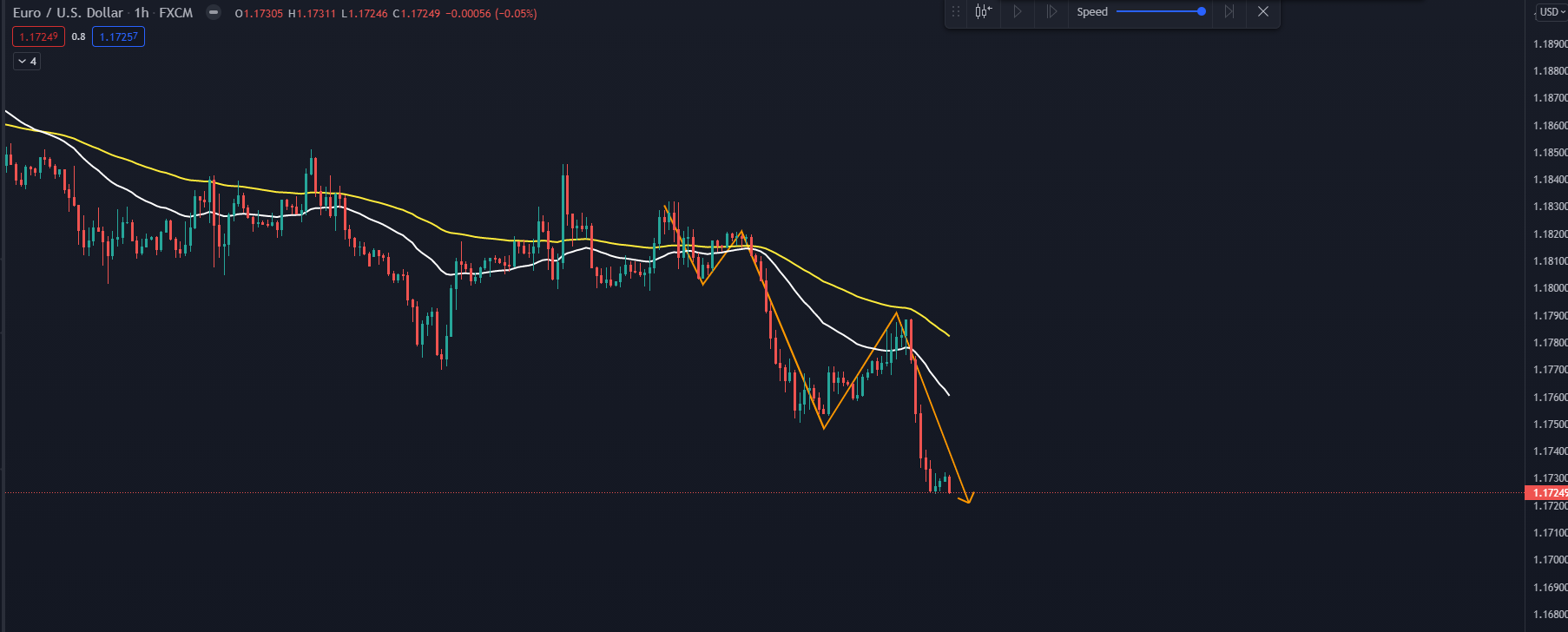1568x632 pixels.
Task: Click the replay toolbar drag handle
Action: click(x=956, y=12)
